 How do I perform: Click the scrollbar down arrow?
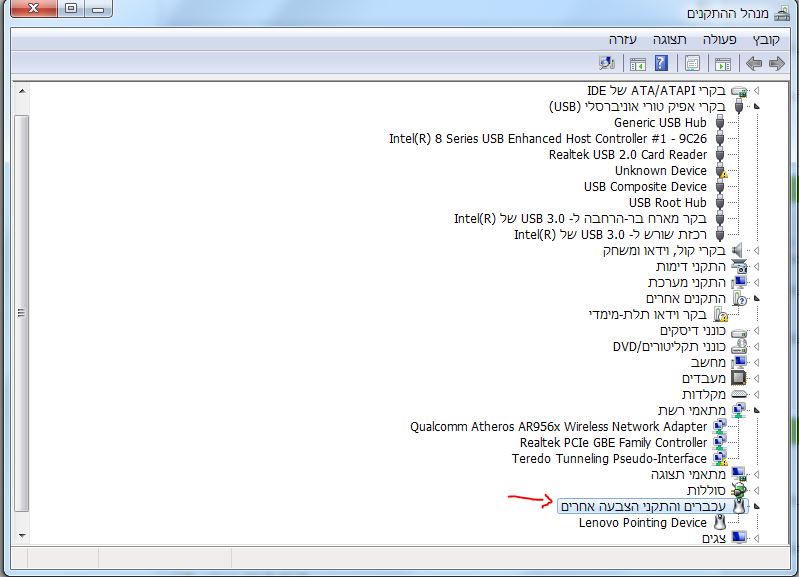[x=21, y=536]
